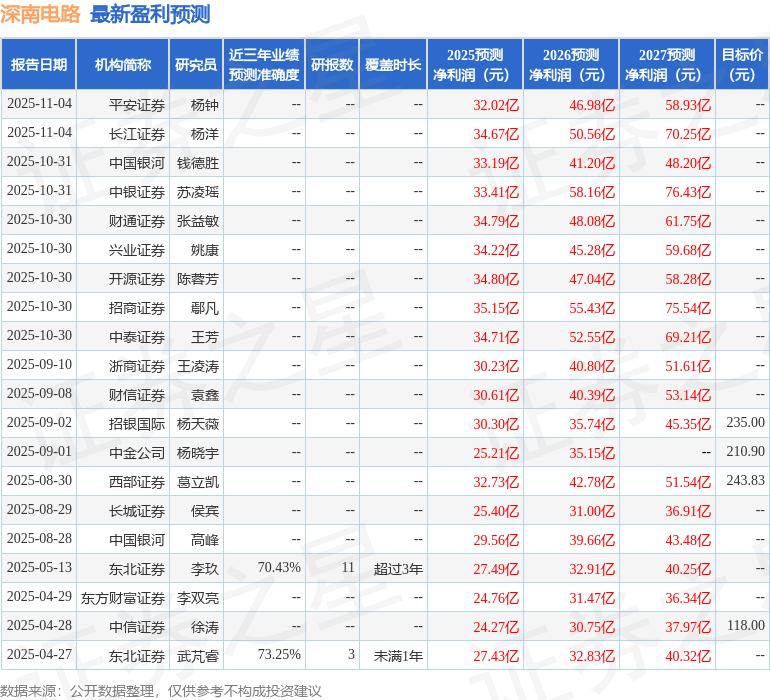Viewport: 770px width, 700px height.
Task: Open the 招银国际 institution entry
Action: [137, 423]
